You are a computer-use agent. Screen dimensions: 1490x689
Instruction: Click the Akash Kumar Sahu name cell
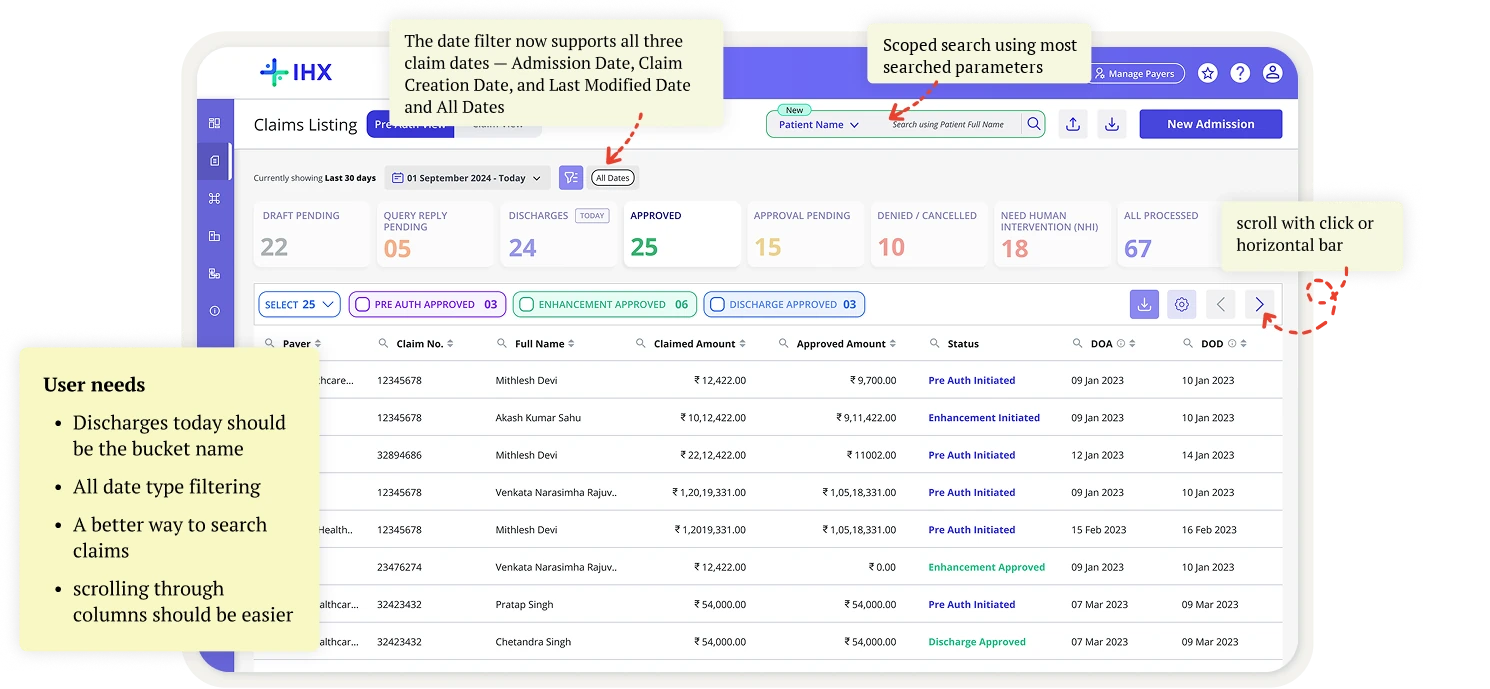538,418
